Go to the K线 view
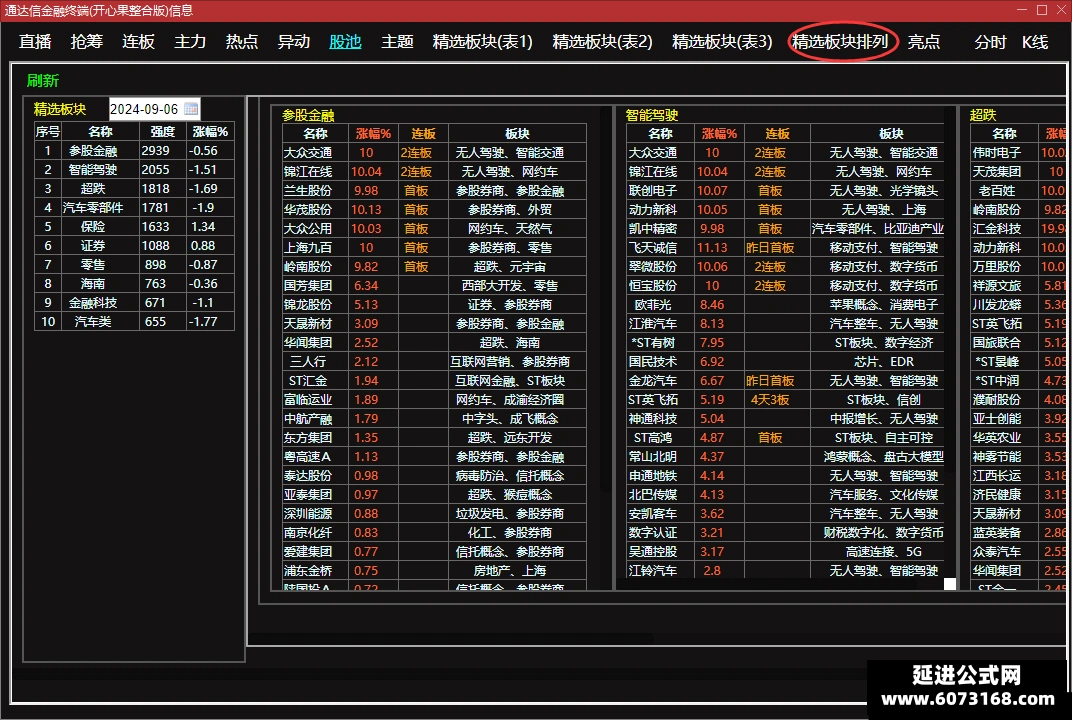The width and height of the screenshot is (1072, 720). 1035,42
